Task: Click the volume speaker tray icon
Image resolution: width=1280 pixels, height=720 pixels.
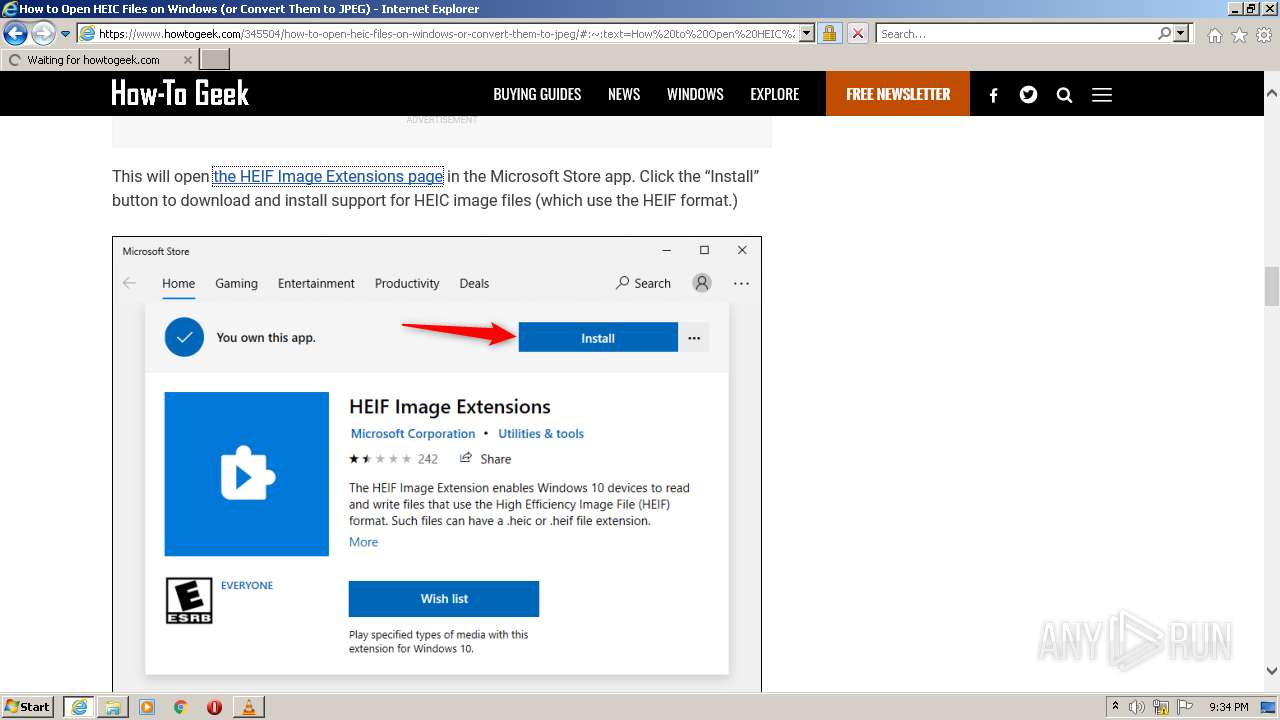Action: point(1137,707)
